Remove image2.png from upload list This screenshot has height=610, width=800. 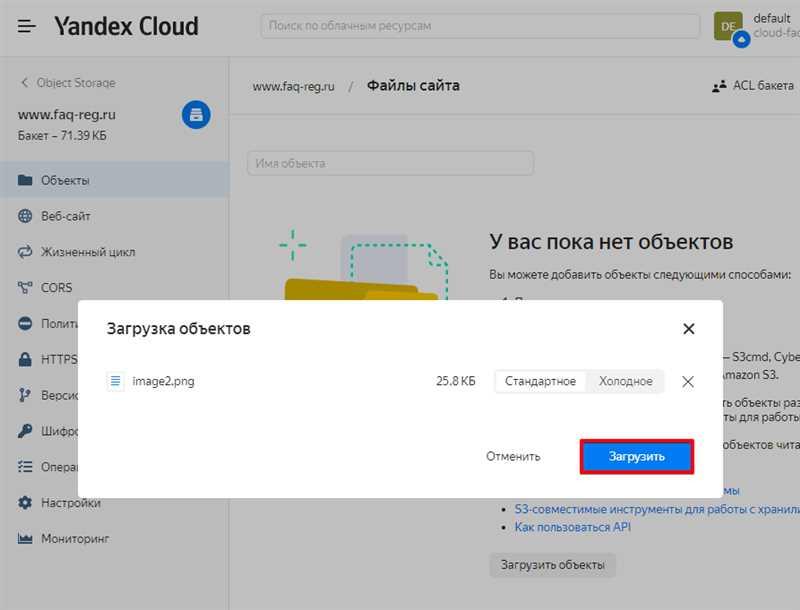[688, 382]
